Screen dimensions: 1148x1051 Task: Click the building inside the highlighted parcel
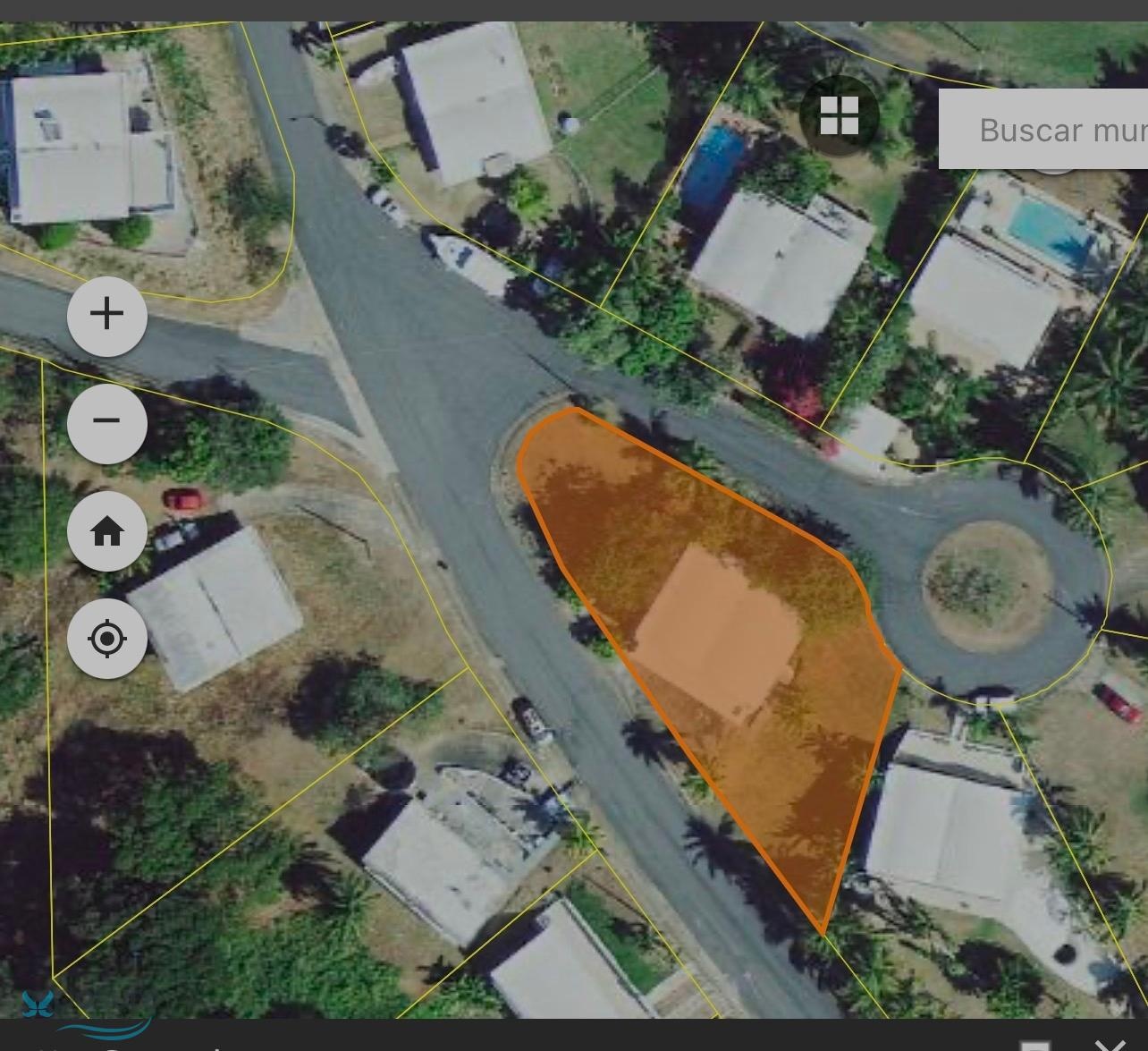[720, 633]
